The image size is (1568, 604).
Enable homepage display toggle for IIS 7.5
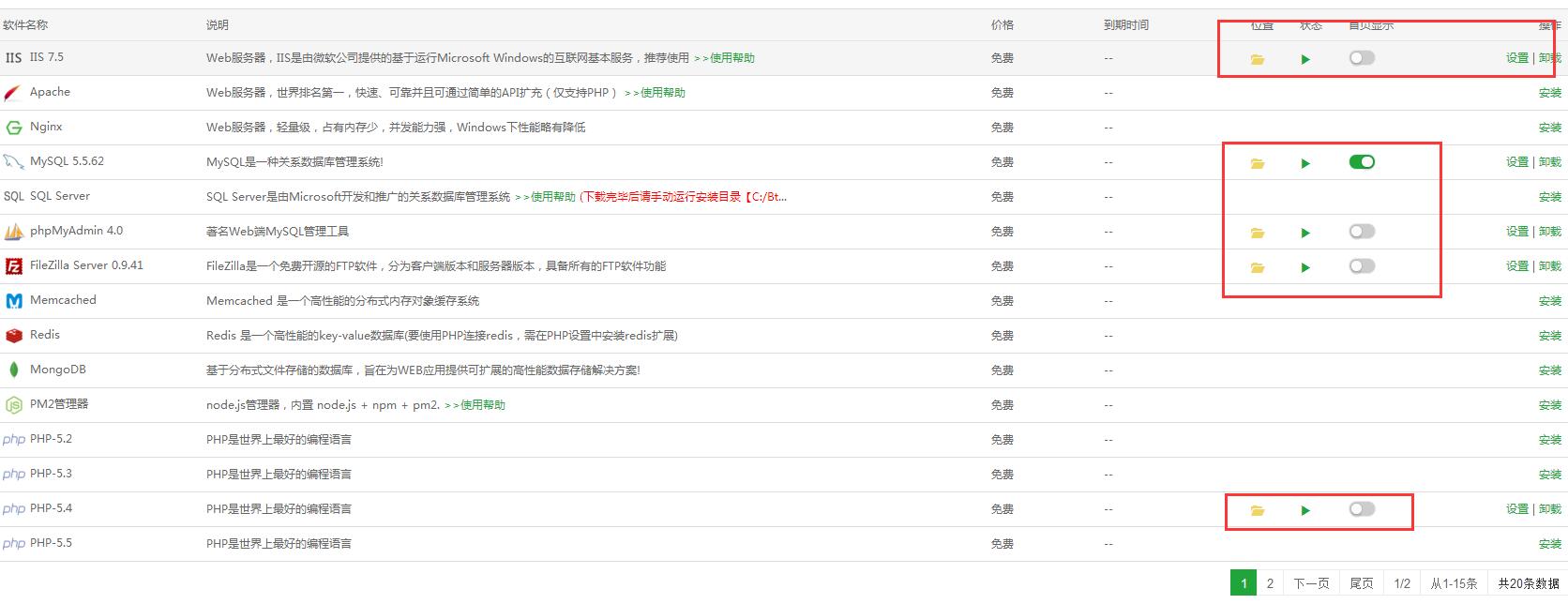coord(1362,58)
